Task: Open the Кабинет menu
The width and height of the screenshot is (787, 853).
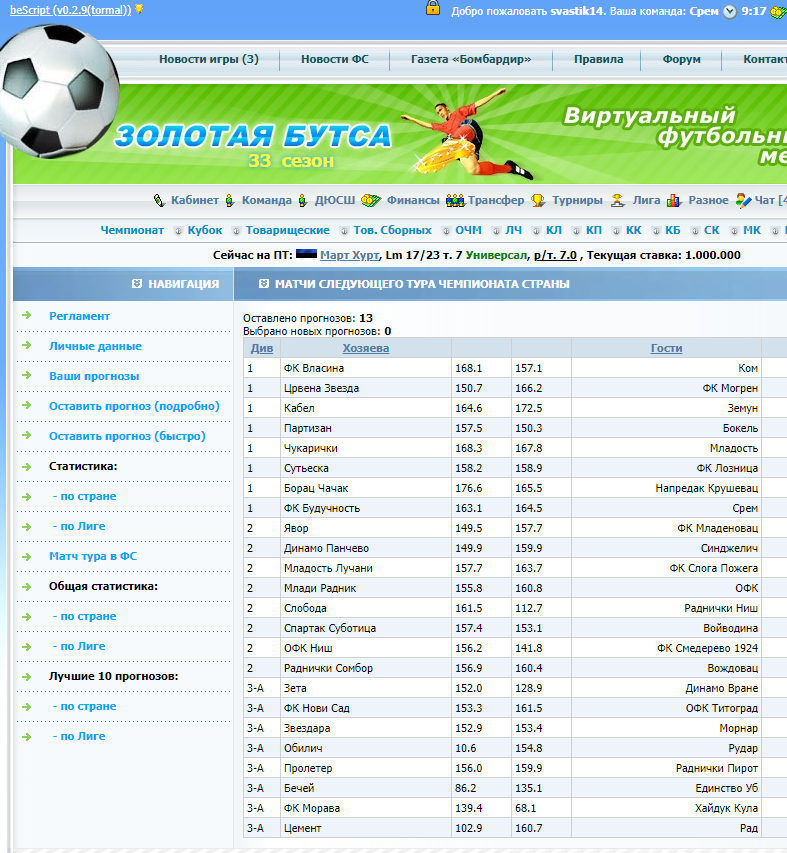Action: pos(195,200)
